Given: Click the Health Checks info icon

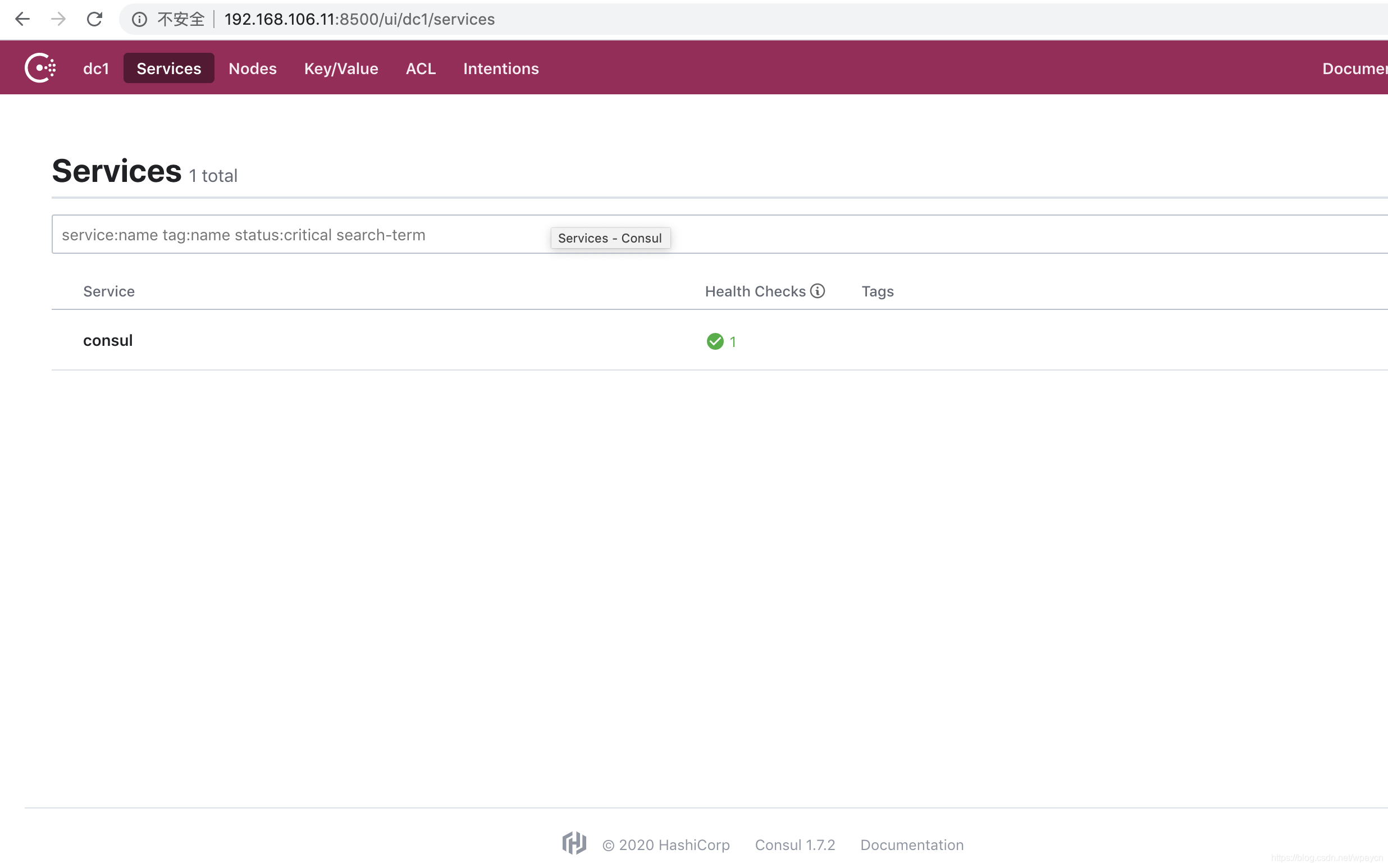Looking at the screenshot, I should (x=818, y=291).
